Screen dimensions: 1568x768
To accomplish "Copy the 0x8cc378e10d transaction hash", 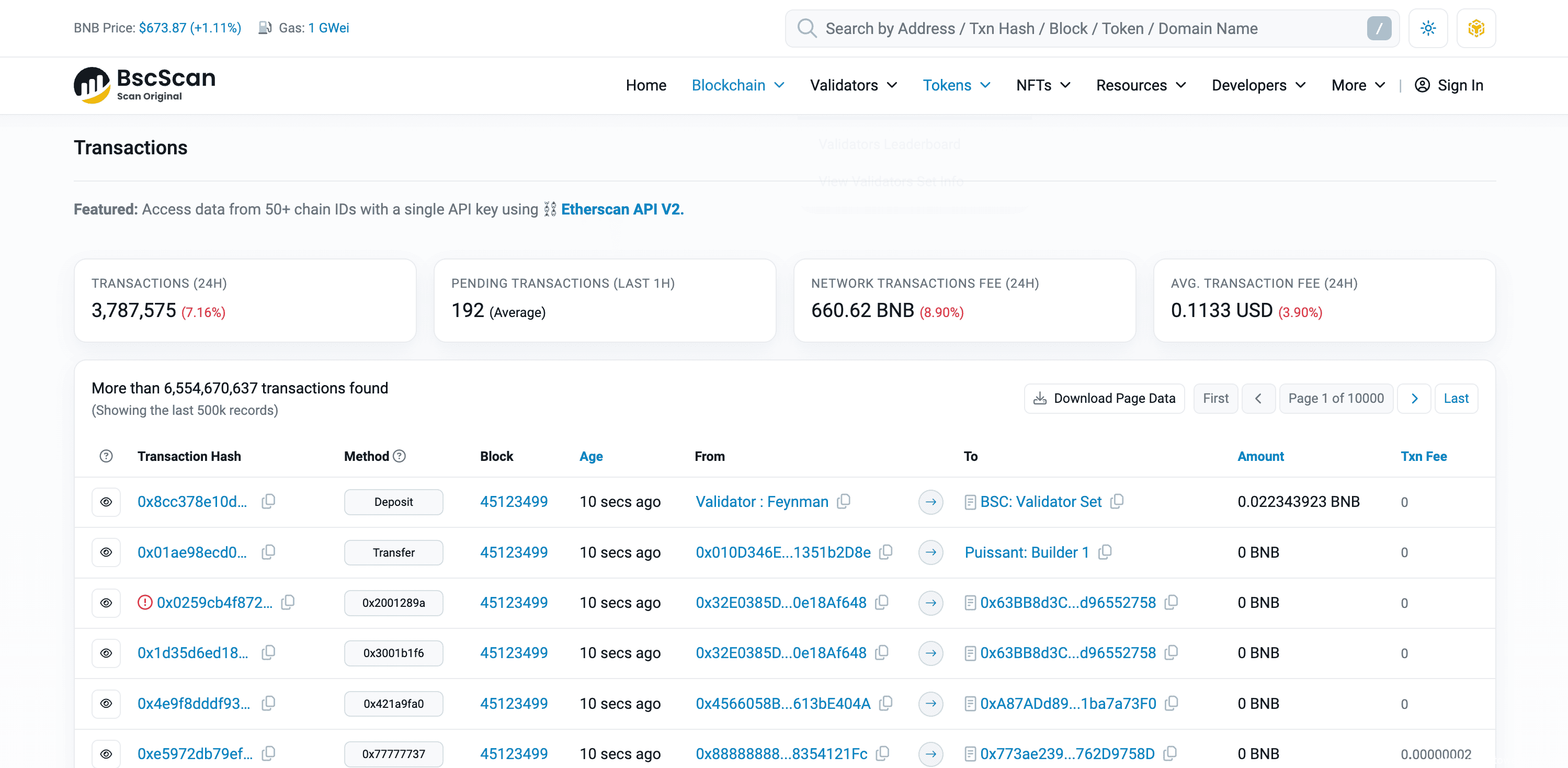I will coord(268,501).
